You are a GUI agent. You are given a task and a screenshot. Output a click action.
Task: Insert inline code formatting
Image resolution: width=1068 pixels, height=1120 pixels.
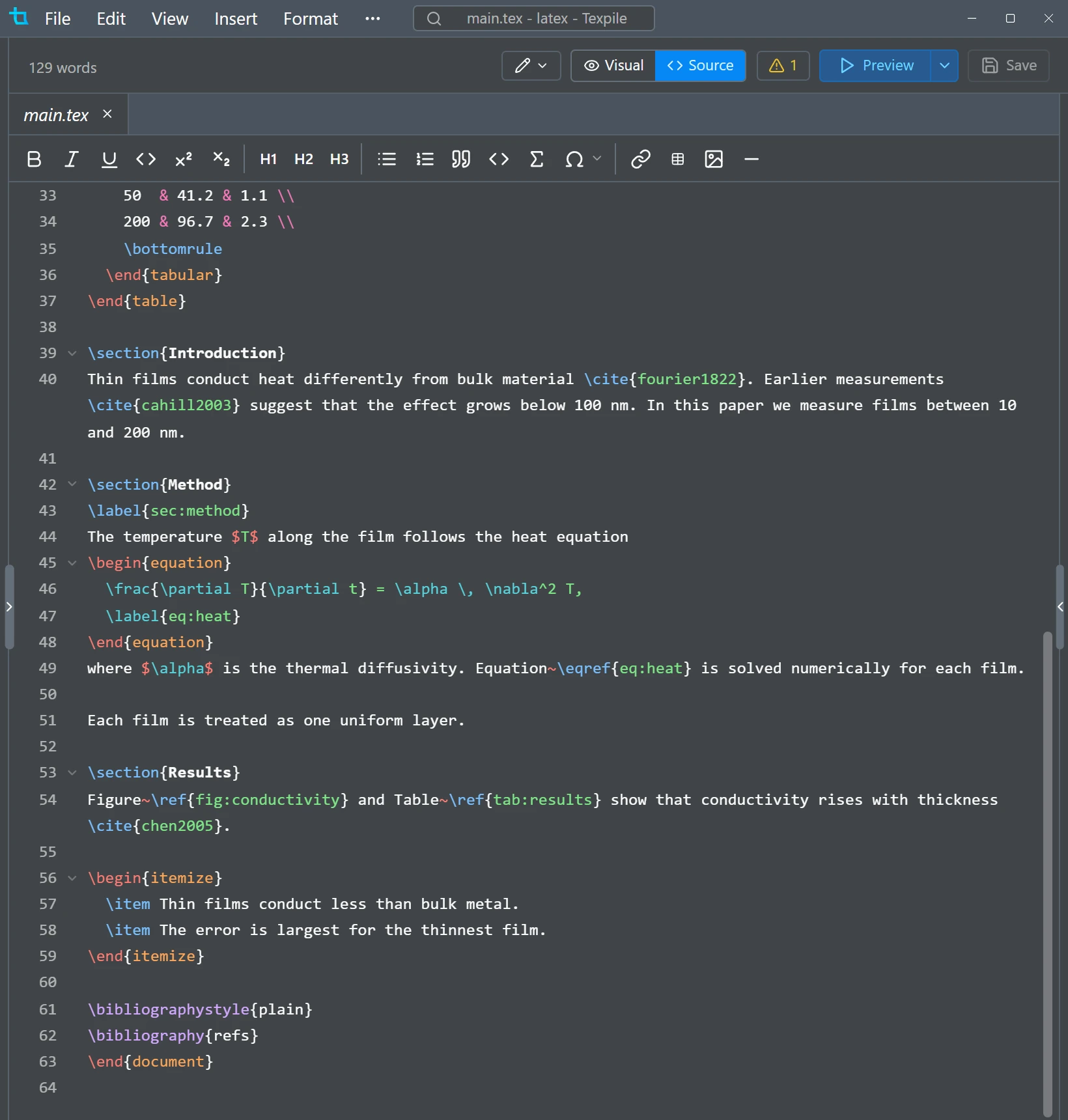pos(146,159)
